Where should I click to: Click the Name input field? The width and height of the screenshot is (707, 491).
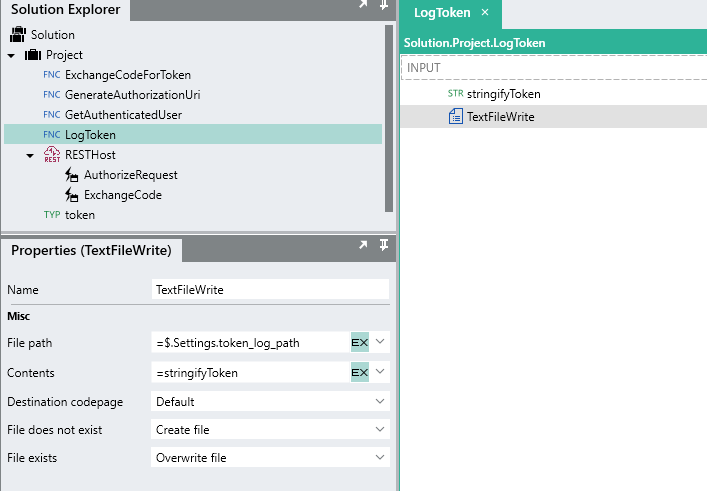[x=270, y=289]
